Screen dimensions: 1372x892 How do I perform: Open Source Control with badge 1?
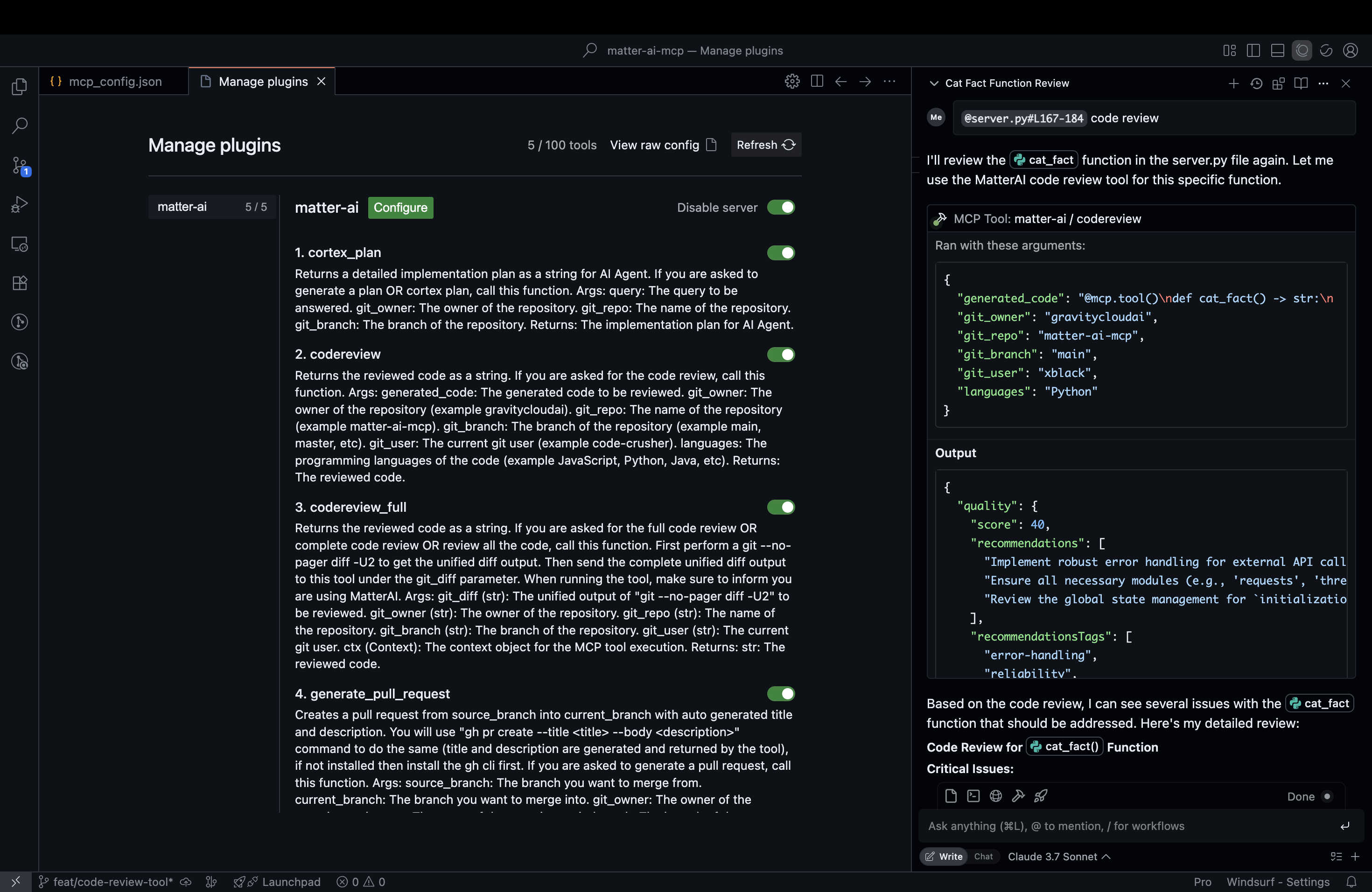[x=20, y=166]
